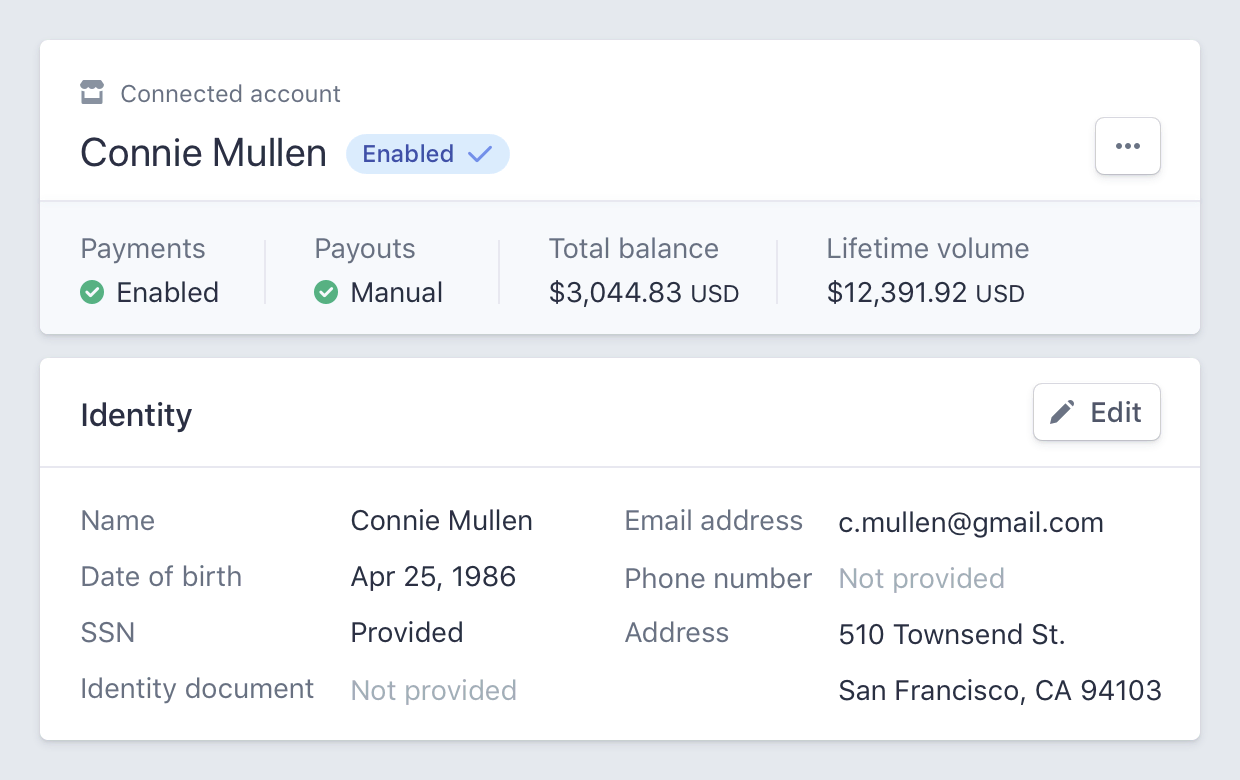Open the three-dot more options menu
The width and height of the screenshot is (1240, 780).
[1128, 146]
